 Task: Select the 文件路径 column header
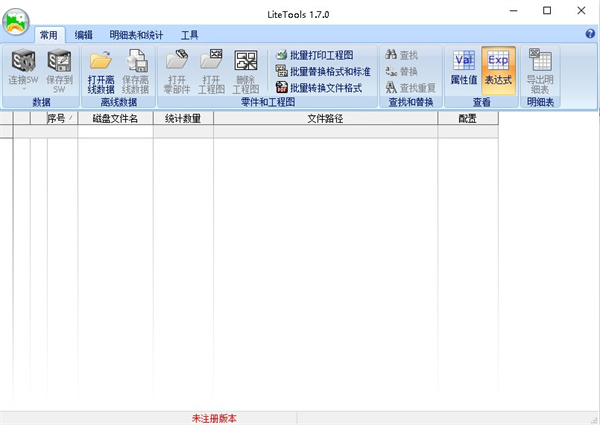(326, 118)
